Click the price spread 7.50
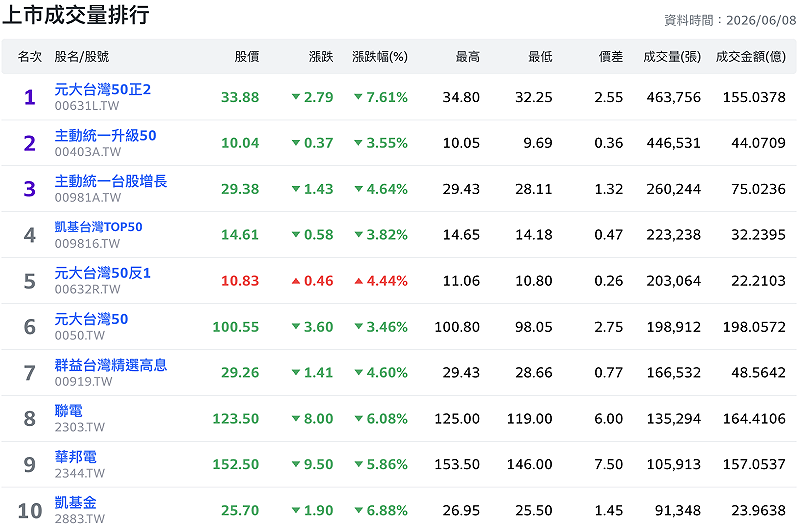The height and width of the screenshot is (531, 800). [x=609, y=465]
